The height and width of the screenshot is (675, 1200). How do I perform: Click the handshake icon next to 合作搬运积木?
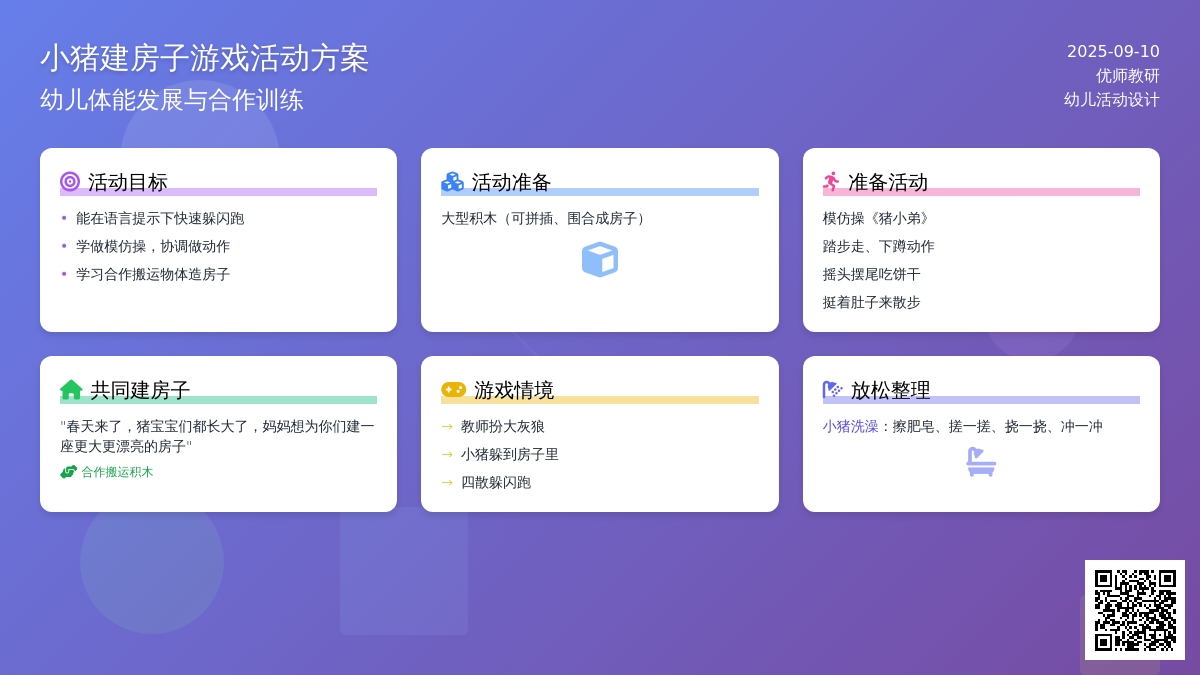68,472
